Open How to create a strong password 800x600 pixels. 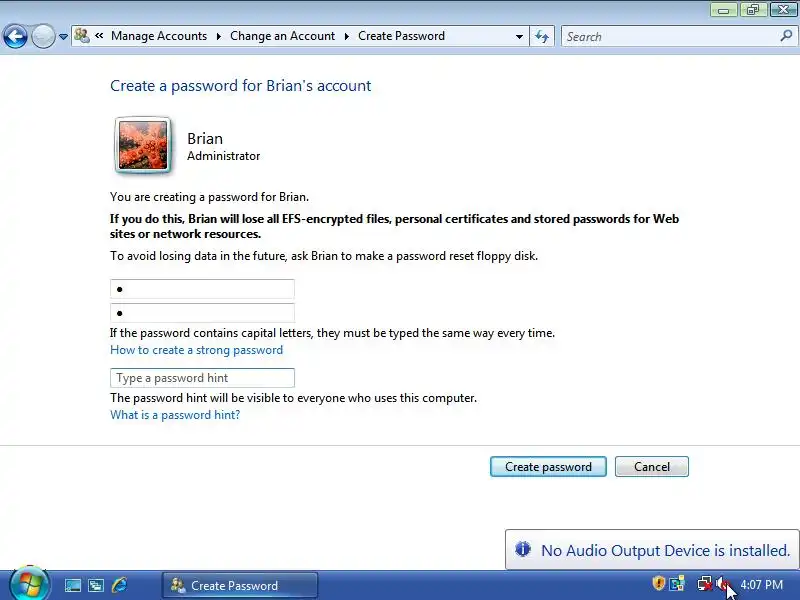click(196, 350)
